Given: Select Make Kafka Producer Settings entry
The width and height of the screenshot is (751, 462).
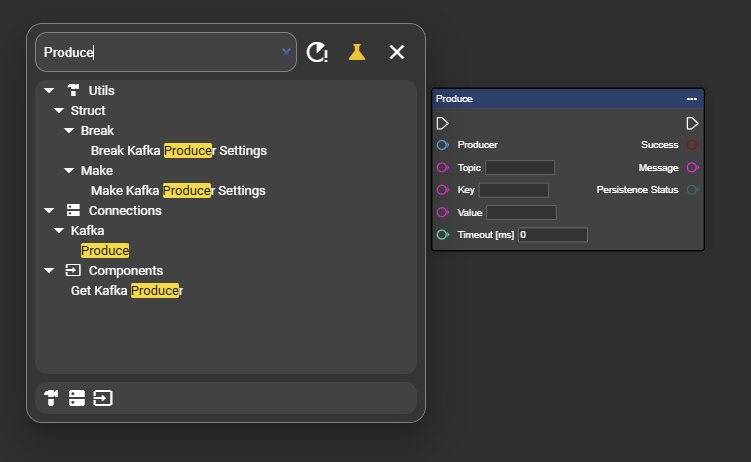Looking at the screenshot, I should 177,191.
